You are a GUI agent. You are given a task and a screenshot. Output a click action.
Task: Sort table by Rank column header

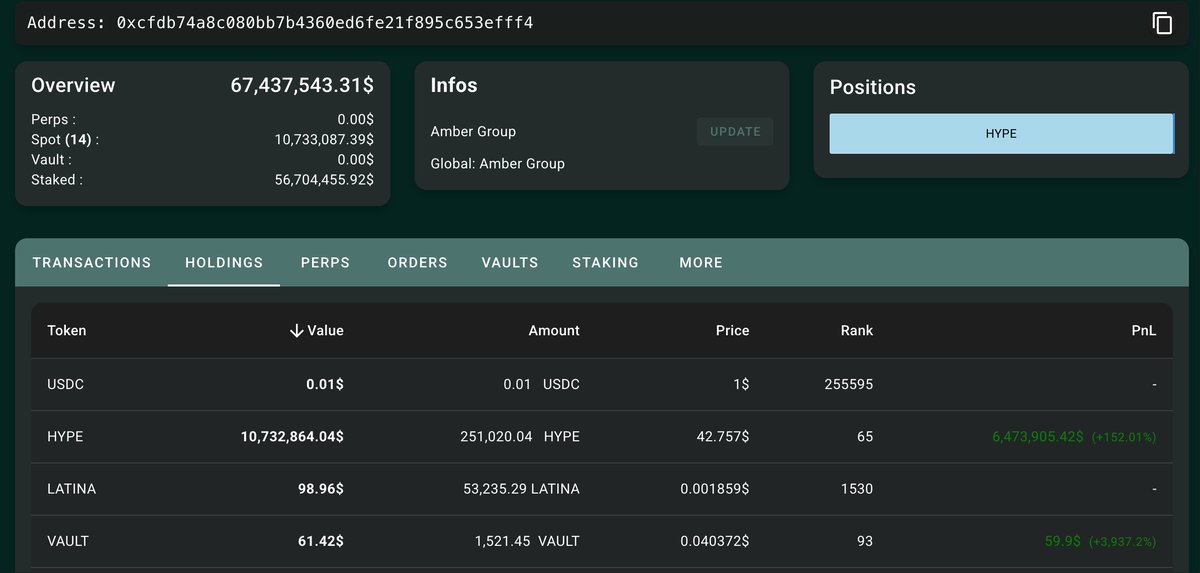857,331
